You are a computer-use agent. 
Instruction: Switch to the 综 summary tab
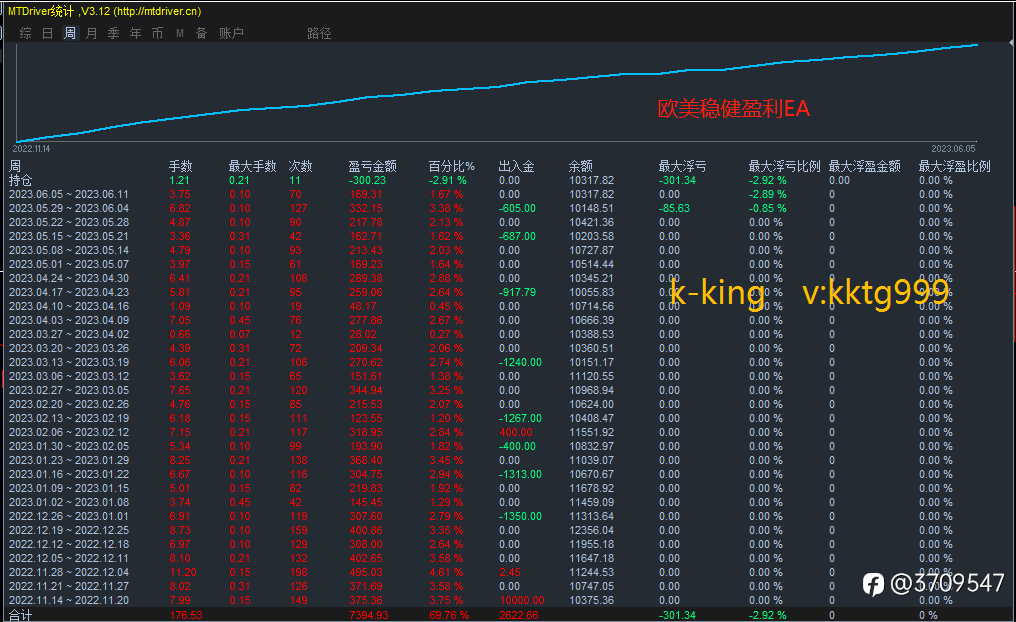[25, 33]
